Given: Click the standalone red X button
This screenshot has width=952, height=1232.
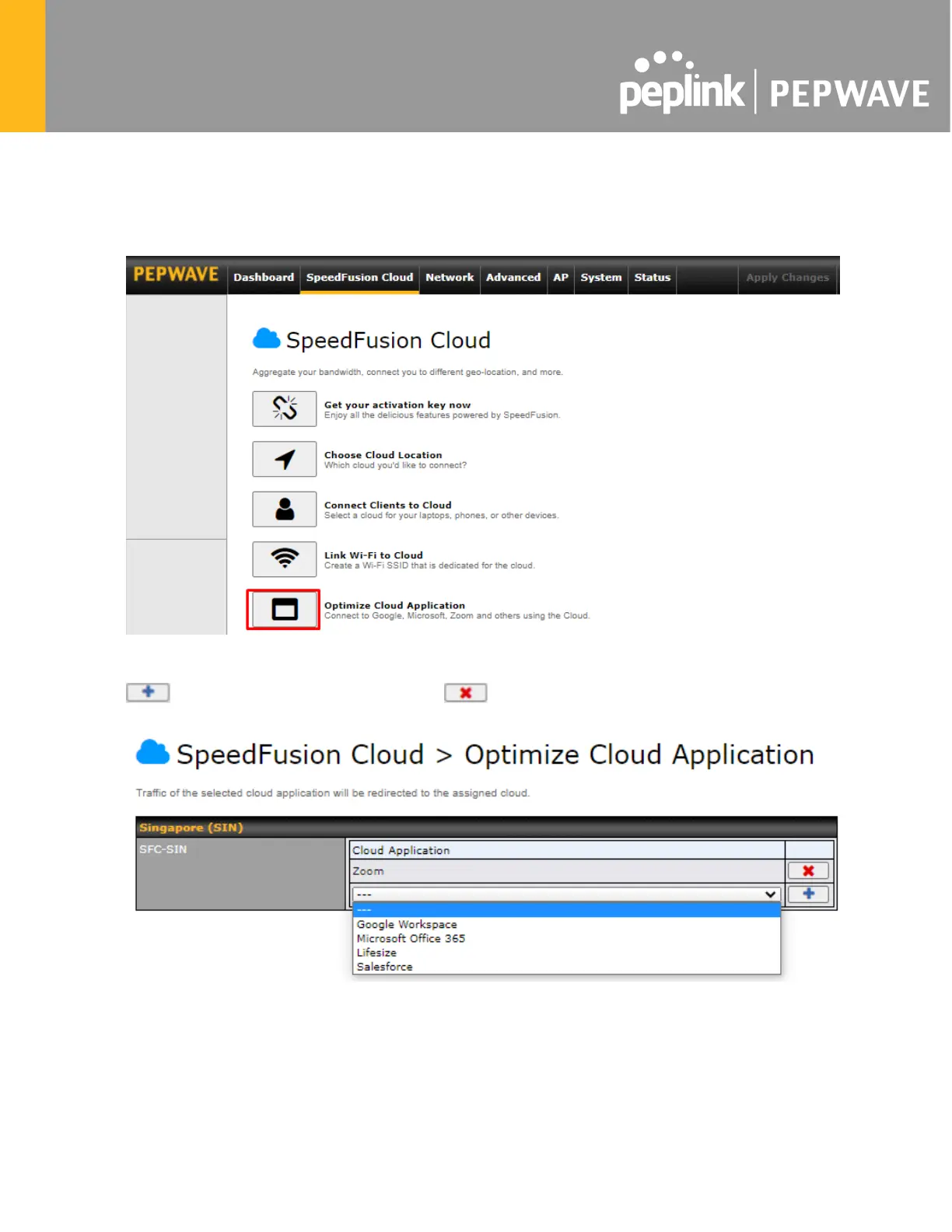Looking at the screenshot, I should pyautogui.click(x=466, y=692).
